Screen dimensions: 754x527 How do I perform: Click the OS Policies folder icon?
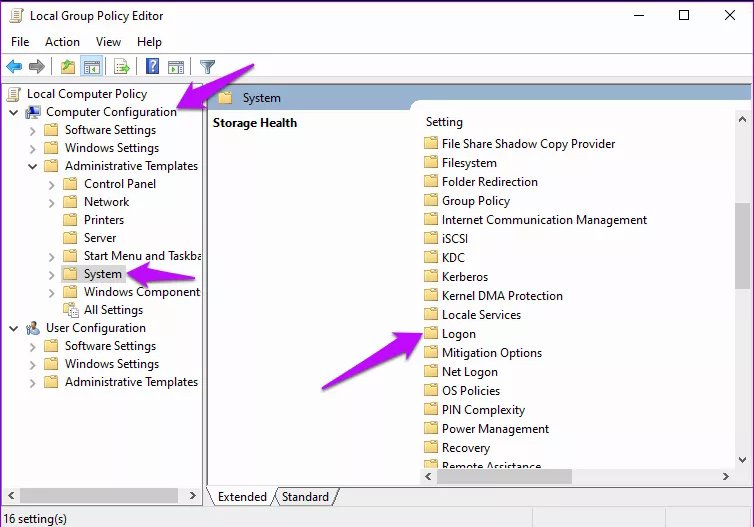coord(431,390)
